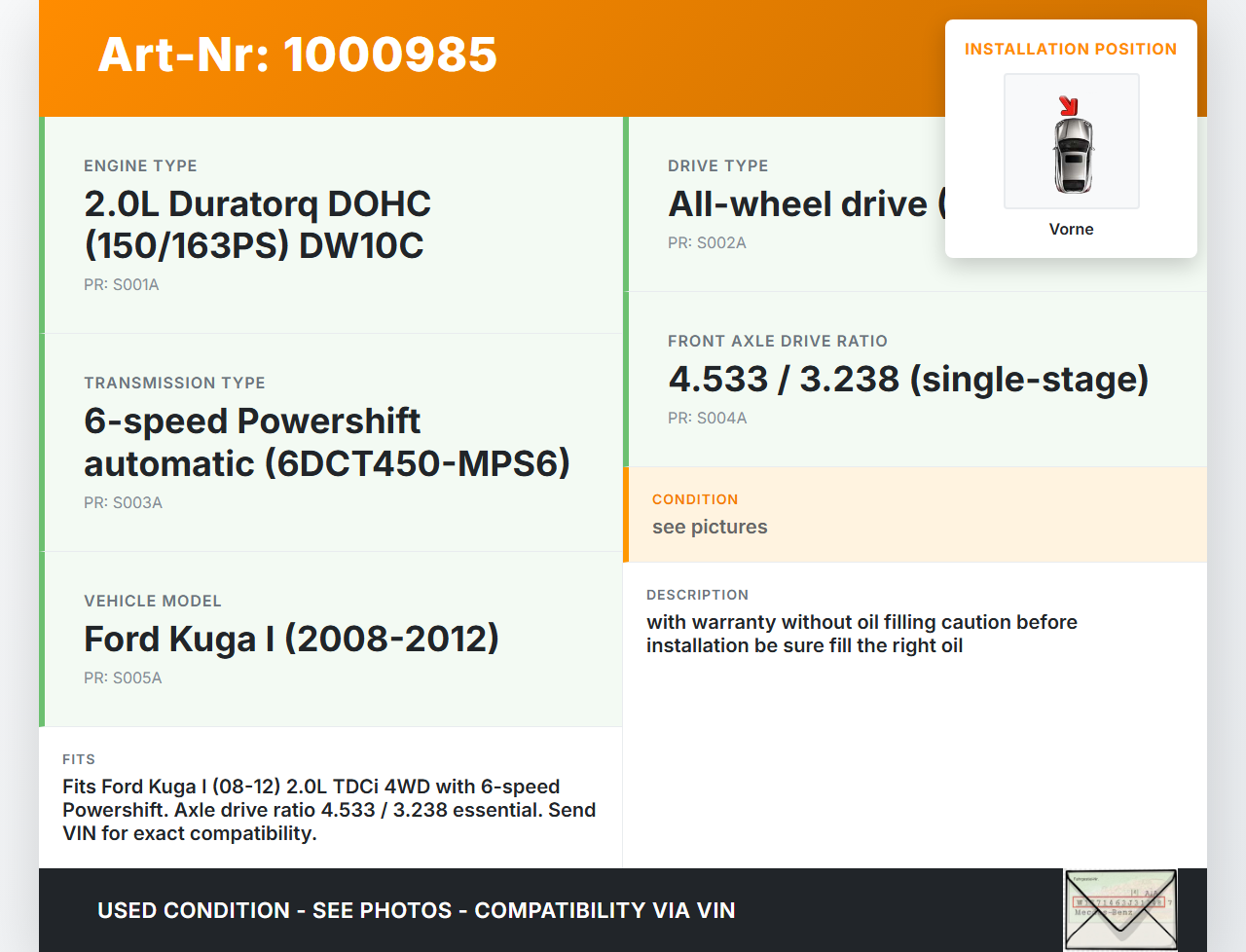Select the Ford Kuga I (2008-2012) model
The height and width of the screenshot is (952, 1246).
click(x=291, y=640)
